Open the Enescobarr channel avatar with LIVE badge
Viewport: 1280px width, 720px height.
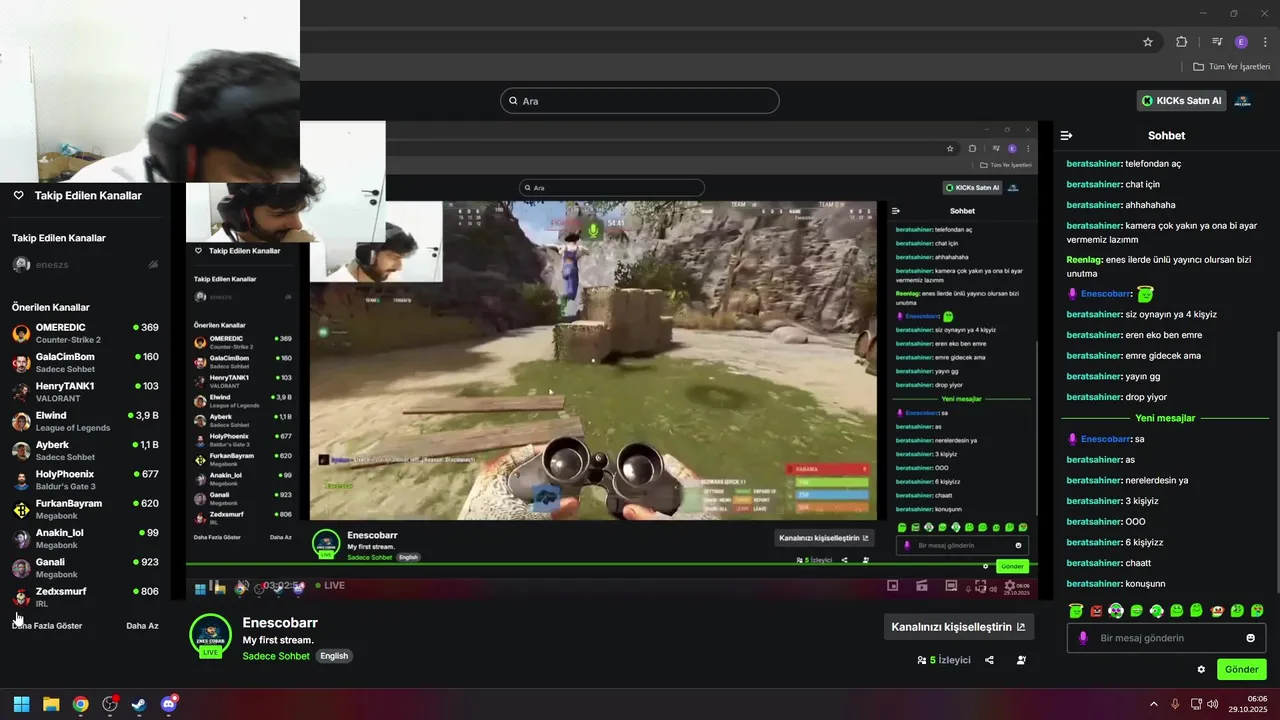click(210, 636)
